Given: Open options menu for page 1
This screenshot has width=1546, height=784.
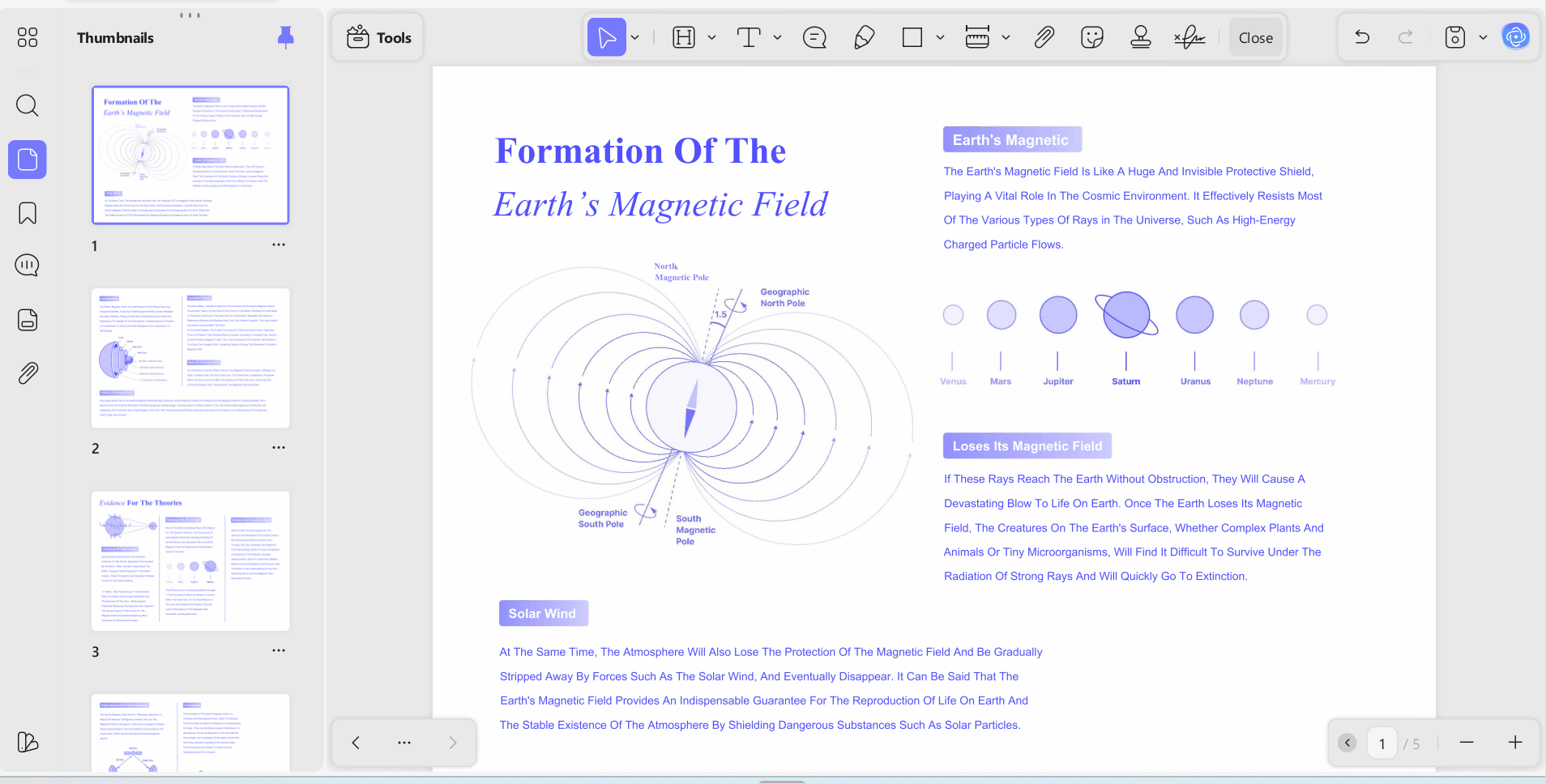Looking at the screenshot, I should pyautogui.click(x=279, y=245).
